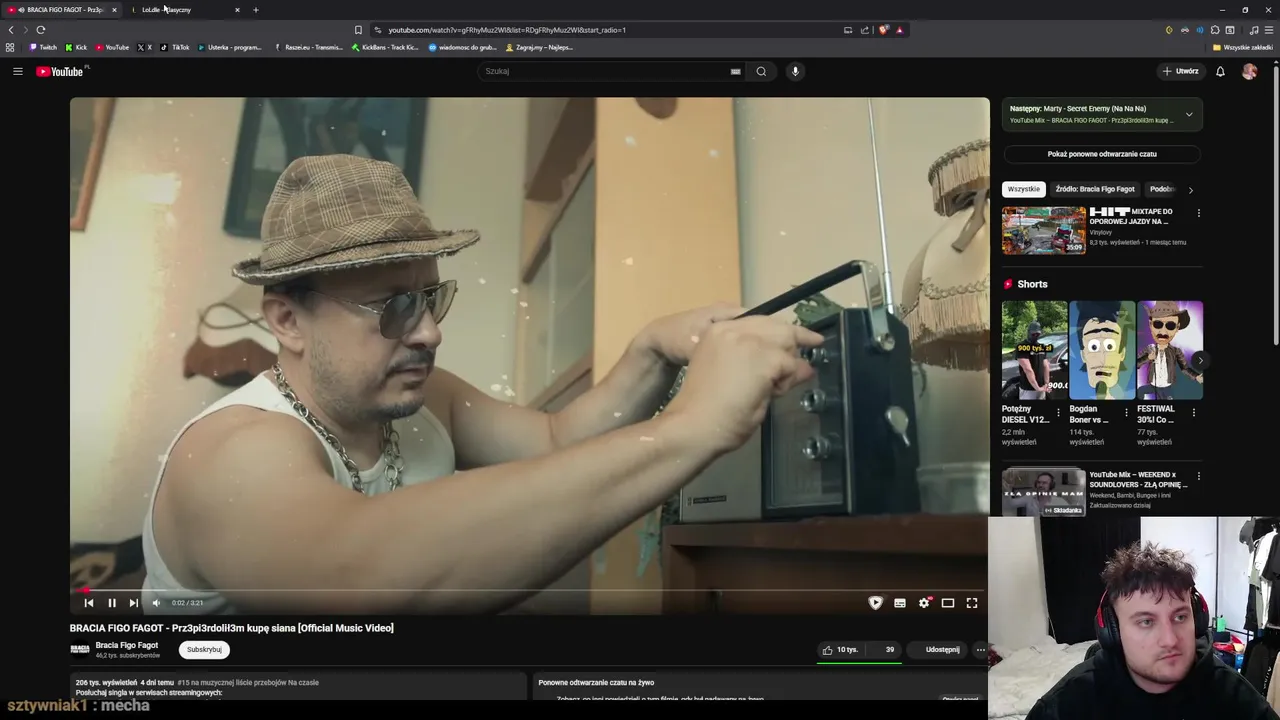Open the Bracia Figo Fagot channel avatar

click(x=80, y=650)
